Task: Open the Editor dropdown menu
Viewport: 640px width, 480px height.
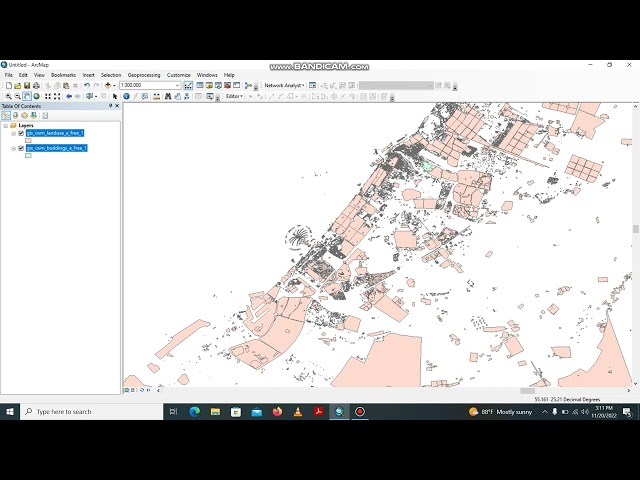Action: (x=234, y=96)
